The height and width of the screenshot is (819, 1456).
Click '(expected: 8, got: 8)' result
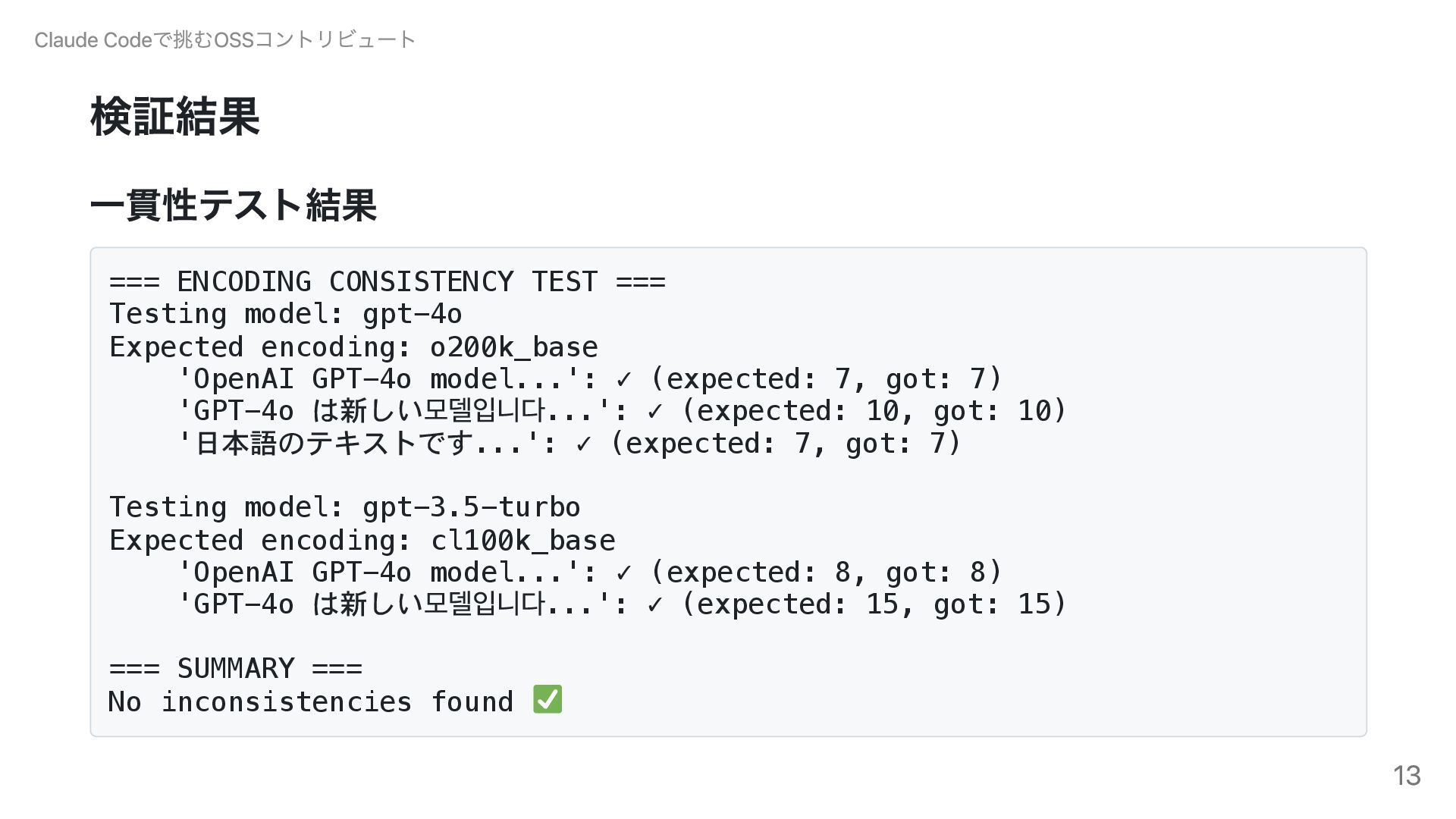827,573
